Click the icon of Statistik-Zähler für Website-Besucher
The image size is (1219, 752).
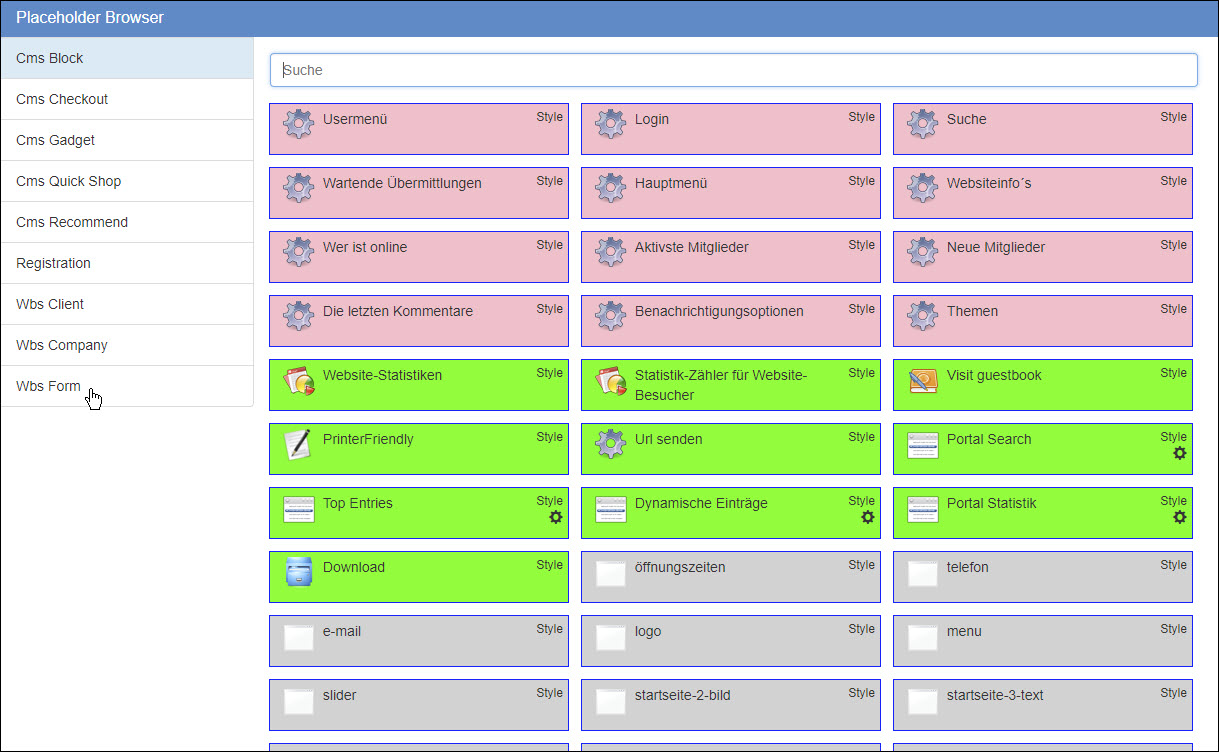point(610,379)
